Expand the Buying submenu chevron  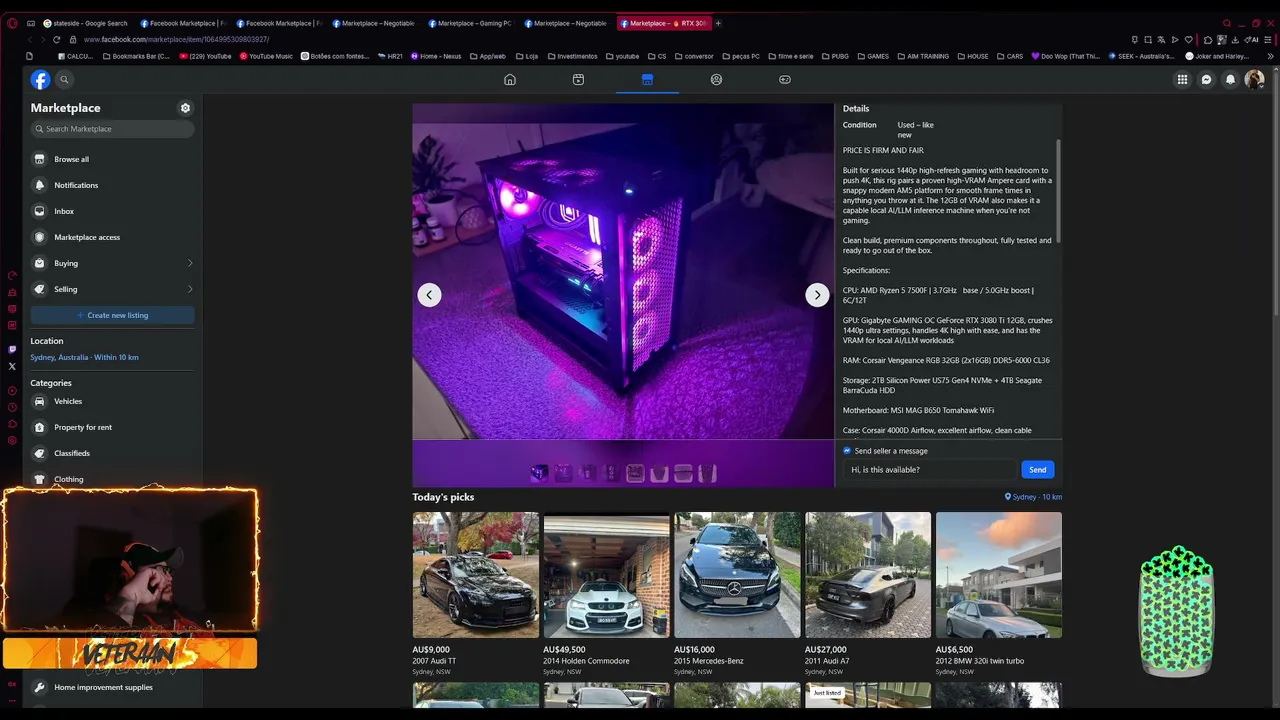click(190, 263)
